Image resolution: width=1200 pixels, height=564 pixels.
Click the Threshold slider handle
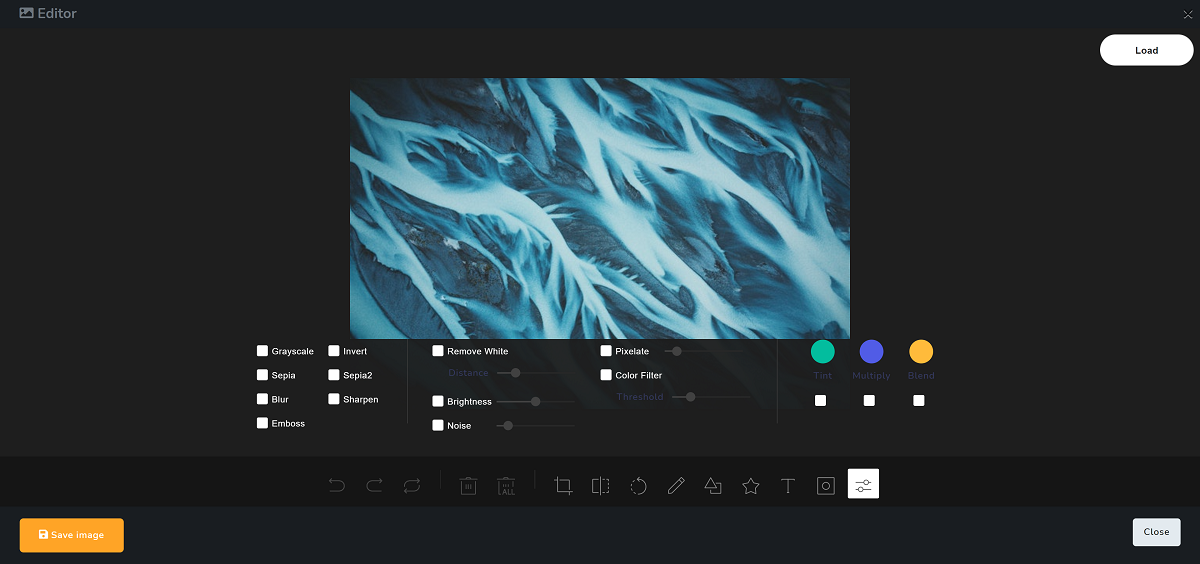pos(690,397)
